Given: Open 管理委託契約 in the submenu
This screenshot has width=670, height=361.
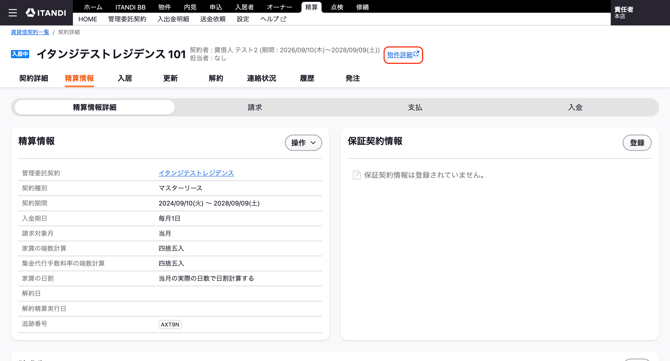Looking at the screenshot, I should (x=127, y=19).
